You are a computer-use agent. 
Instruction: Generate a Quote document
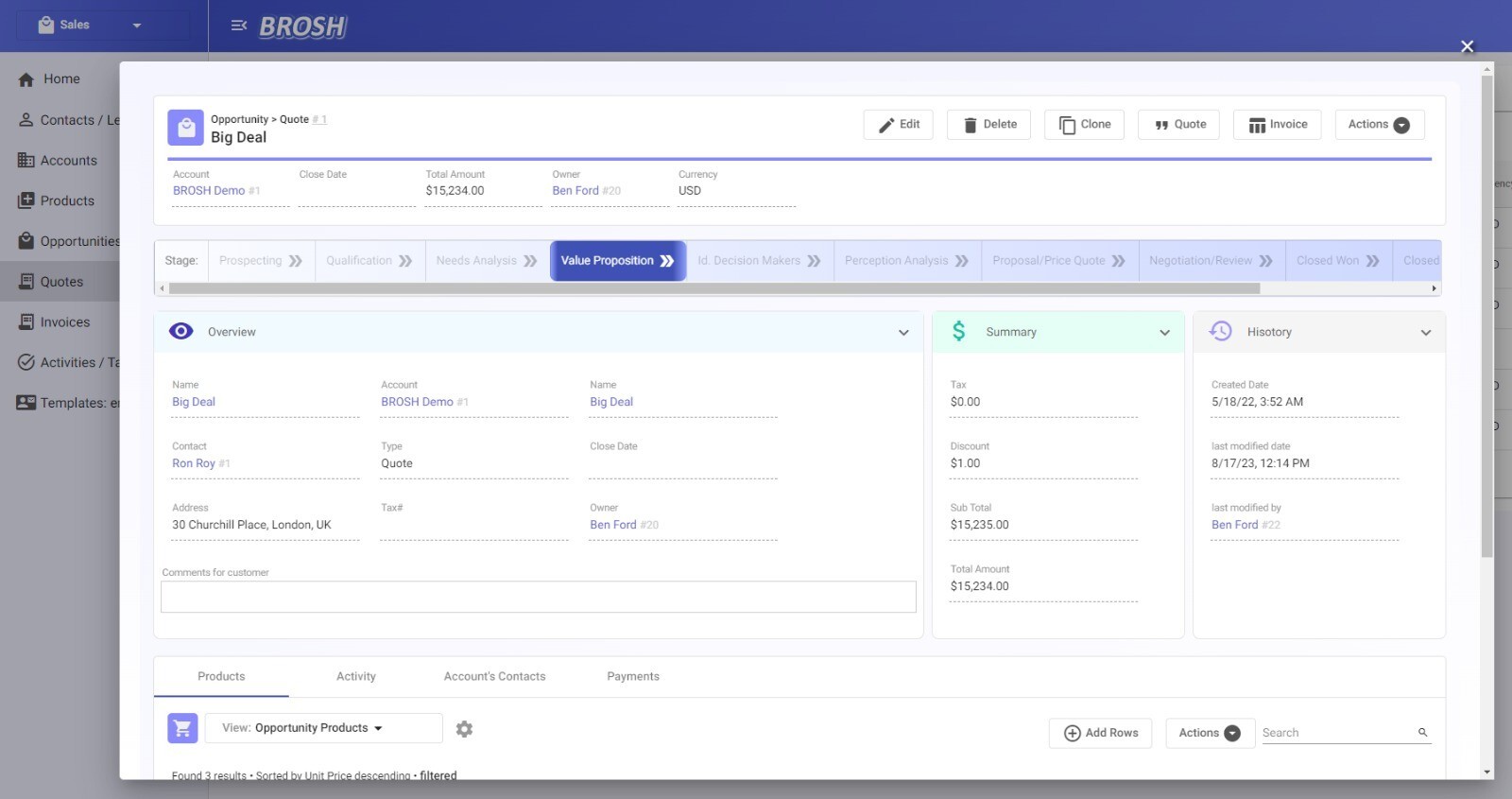(x=1179, y=125)
